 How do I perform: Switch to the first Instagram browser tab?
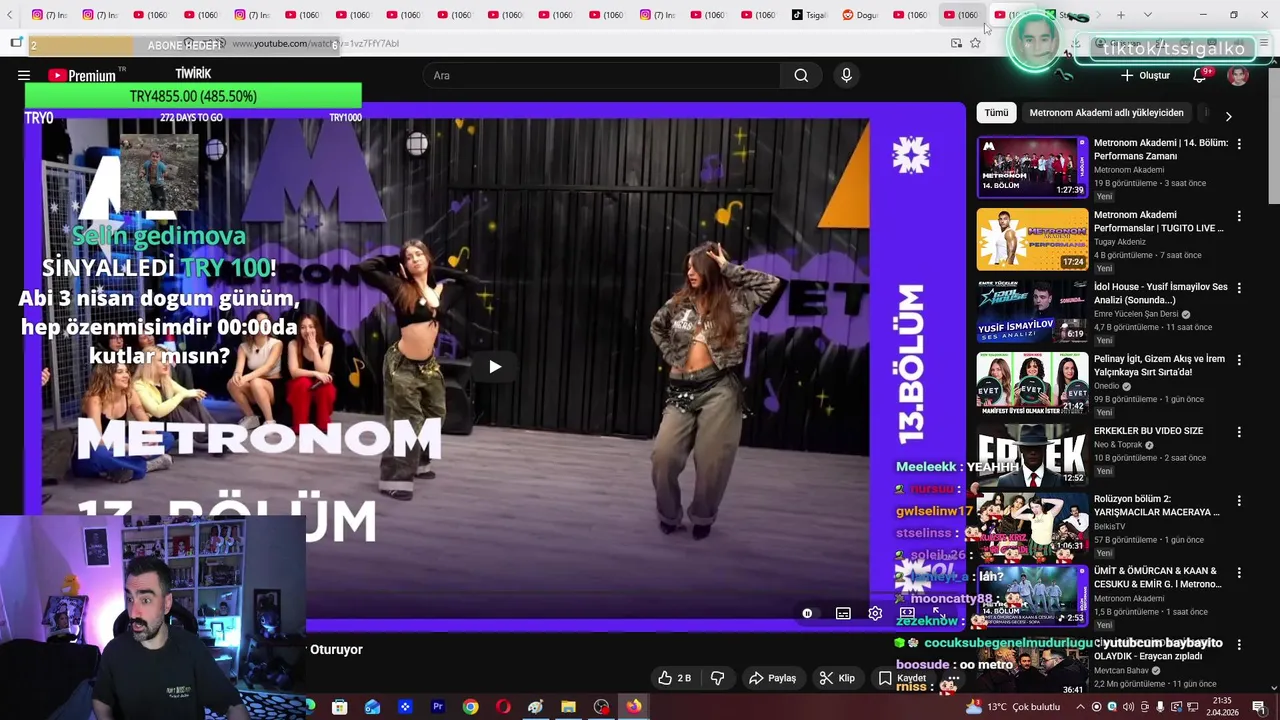49,15
